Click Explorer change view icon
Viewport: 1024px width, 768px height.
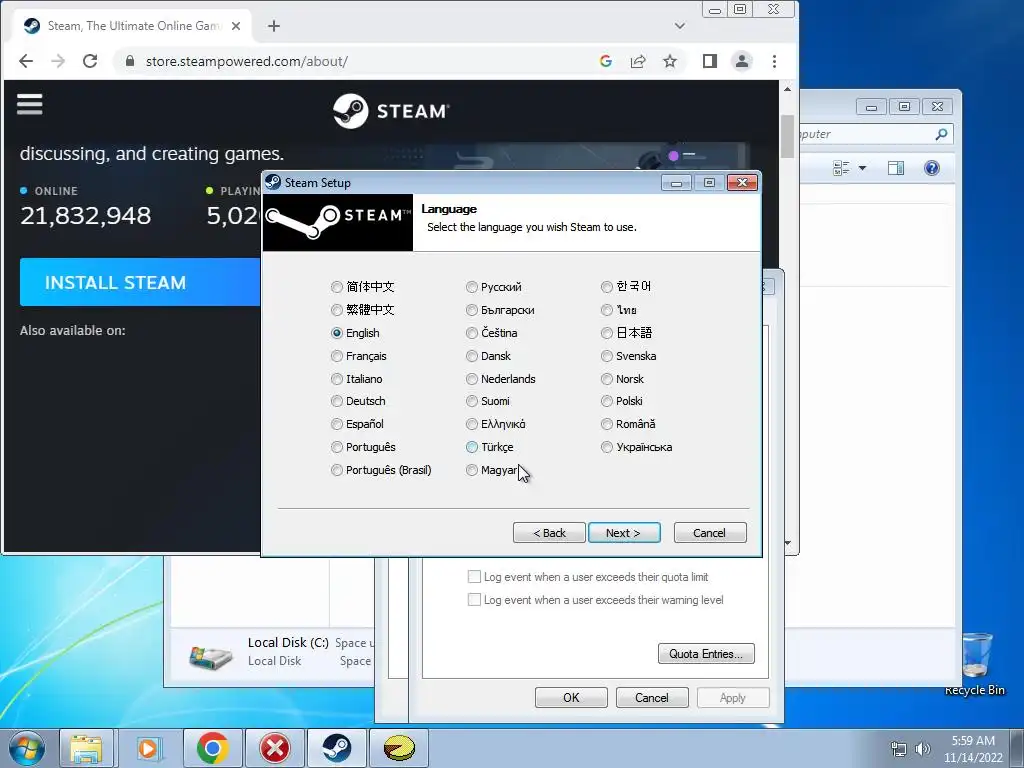click(841, 168)
